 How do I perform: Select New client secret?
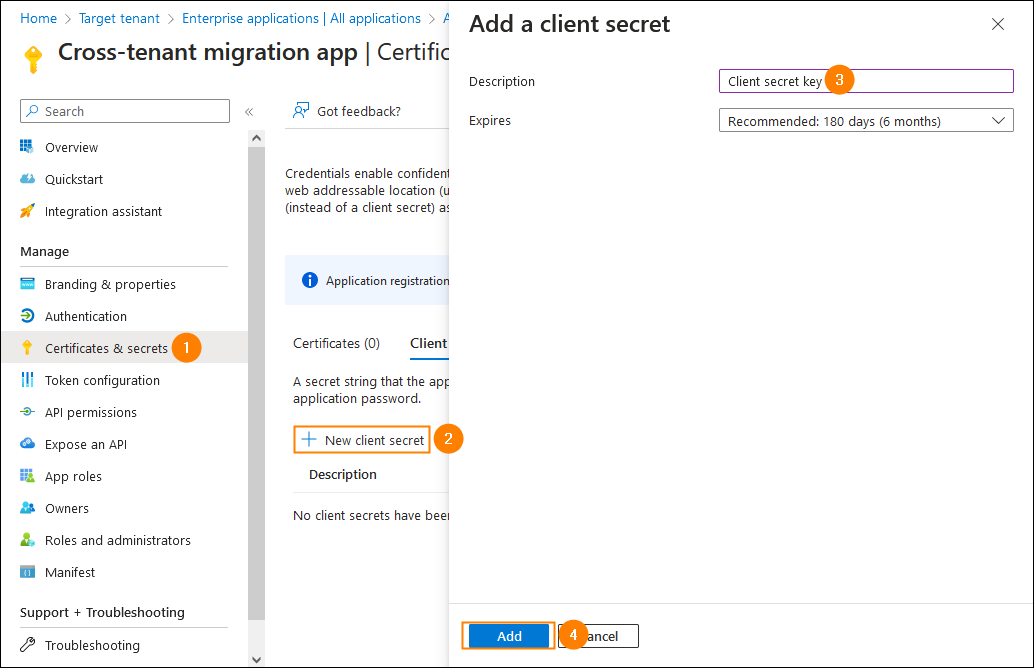[x=361, y=439]
